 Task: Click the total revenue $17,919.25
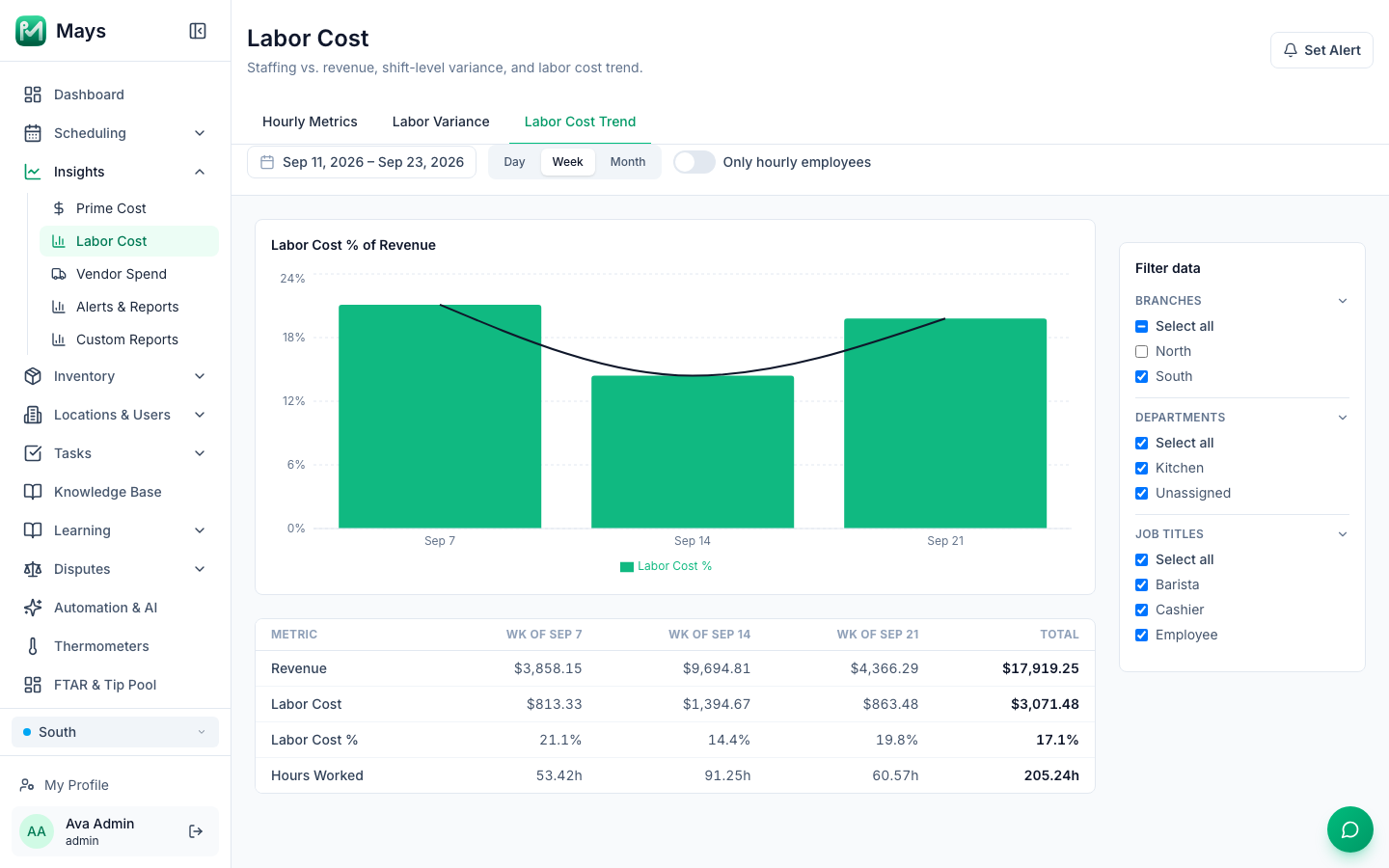pos(1040,668)
